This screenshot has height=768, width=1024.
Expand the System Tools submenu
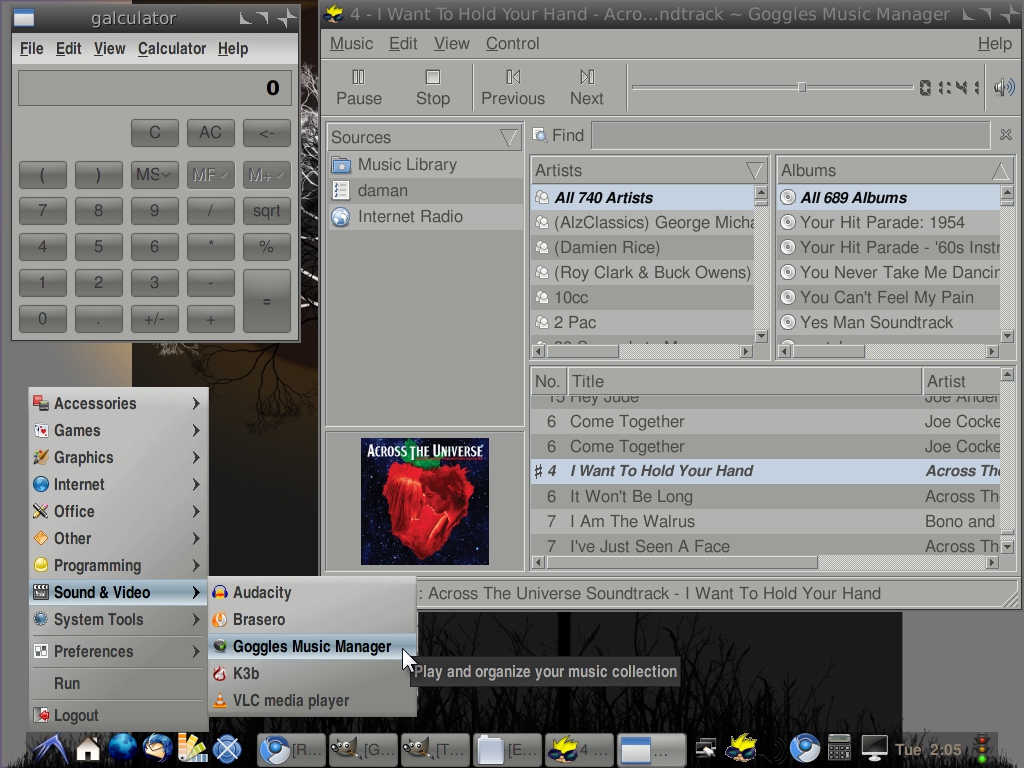coord(119,619)
